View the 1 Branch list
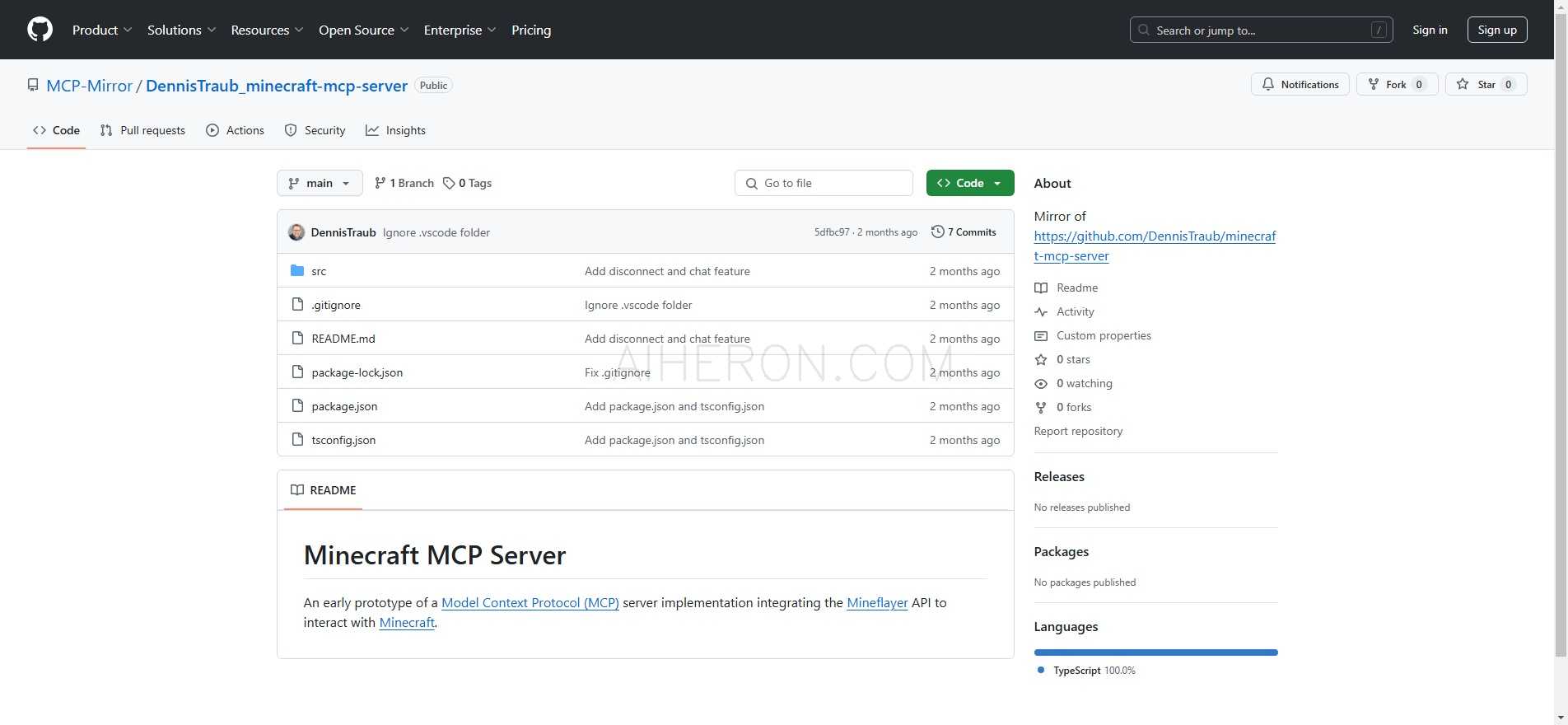Viewport: 1568px width, 725px height. [x=404, y=183]
